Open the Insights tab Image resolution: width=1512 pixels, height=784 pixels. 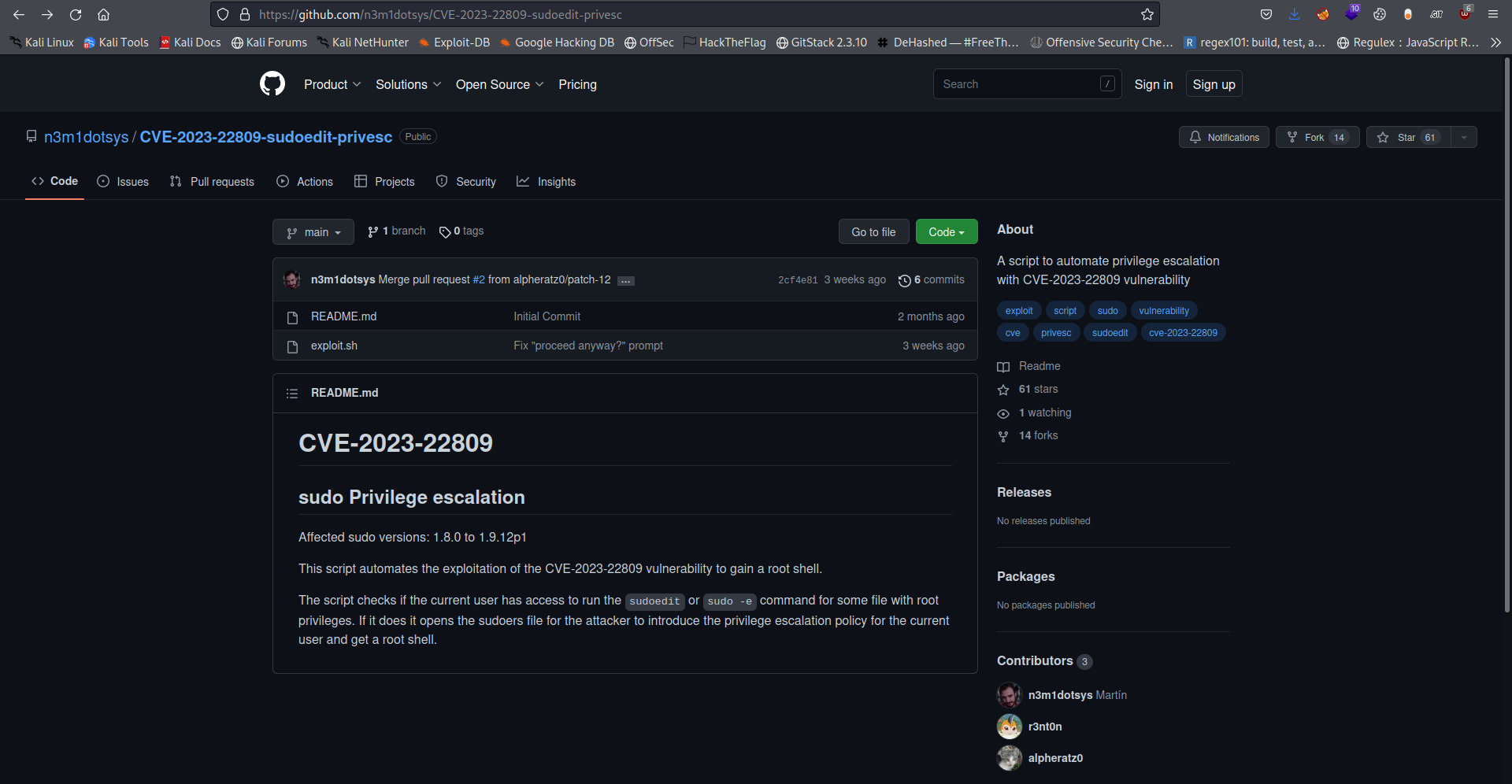click(x=546, y=182)
